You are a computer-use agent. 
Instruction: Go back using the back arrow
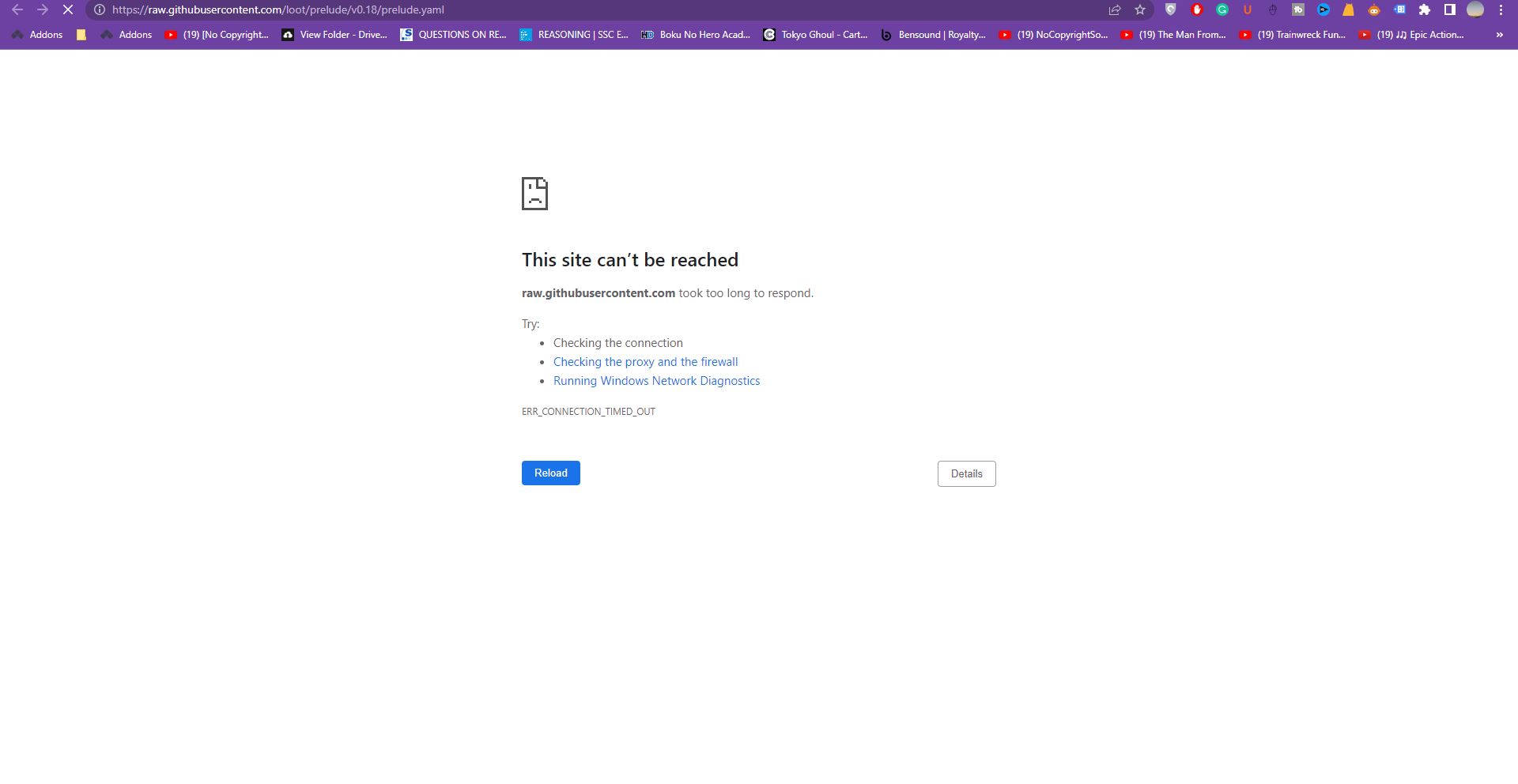pyautogui.click(x=17, y=9)
